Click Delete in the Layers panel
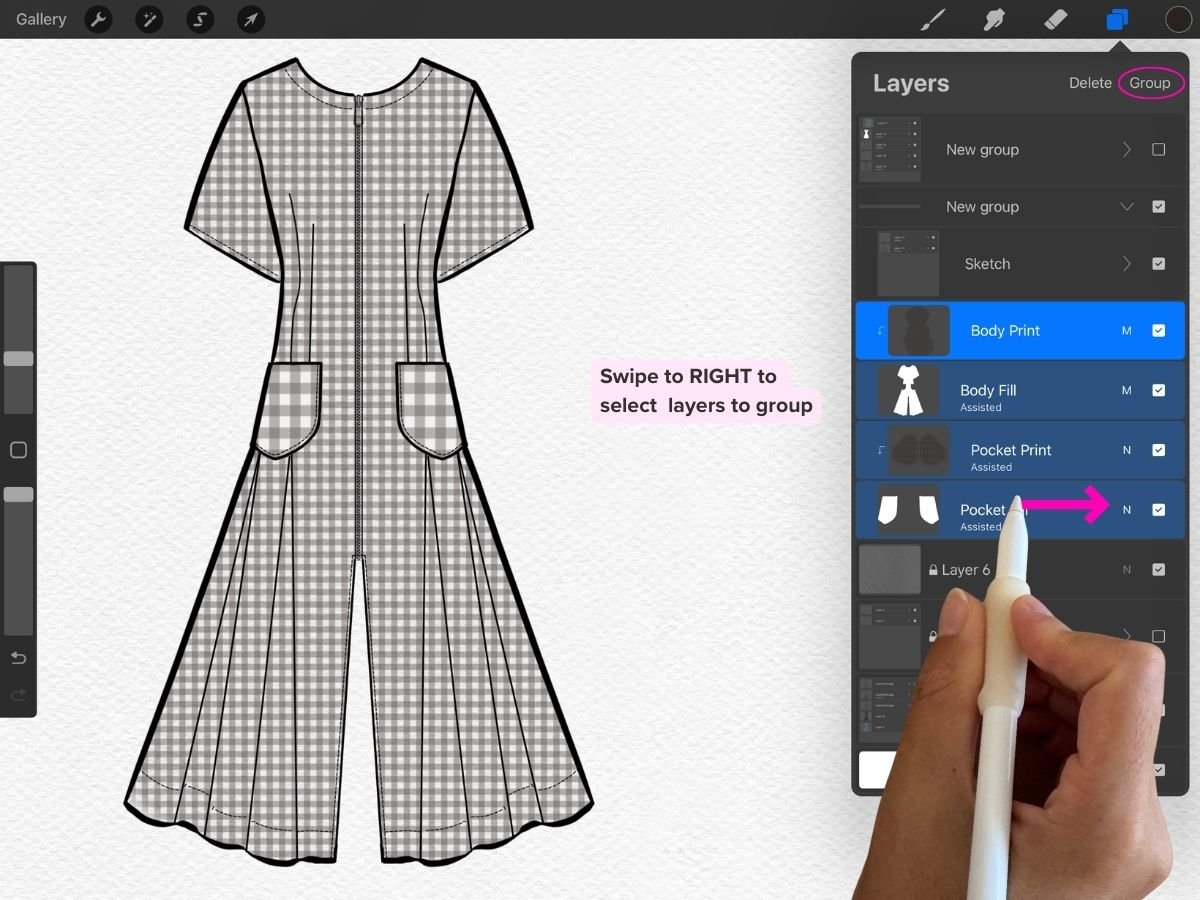 (1090, 83)
